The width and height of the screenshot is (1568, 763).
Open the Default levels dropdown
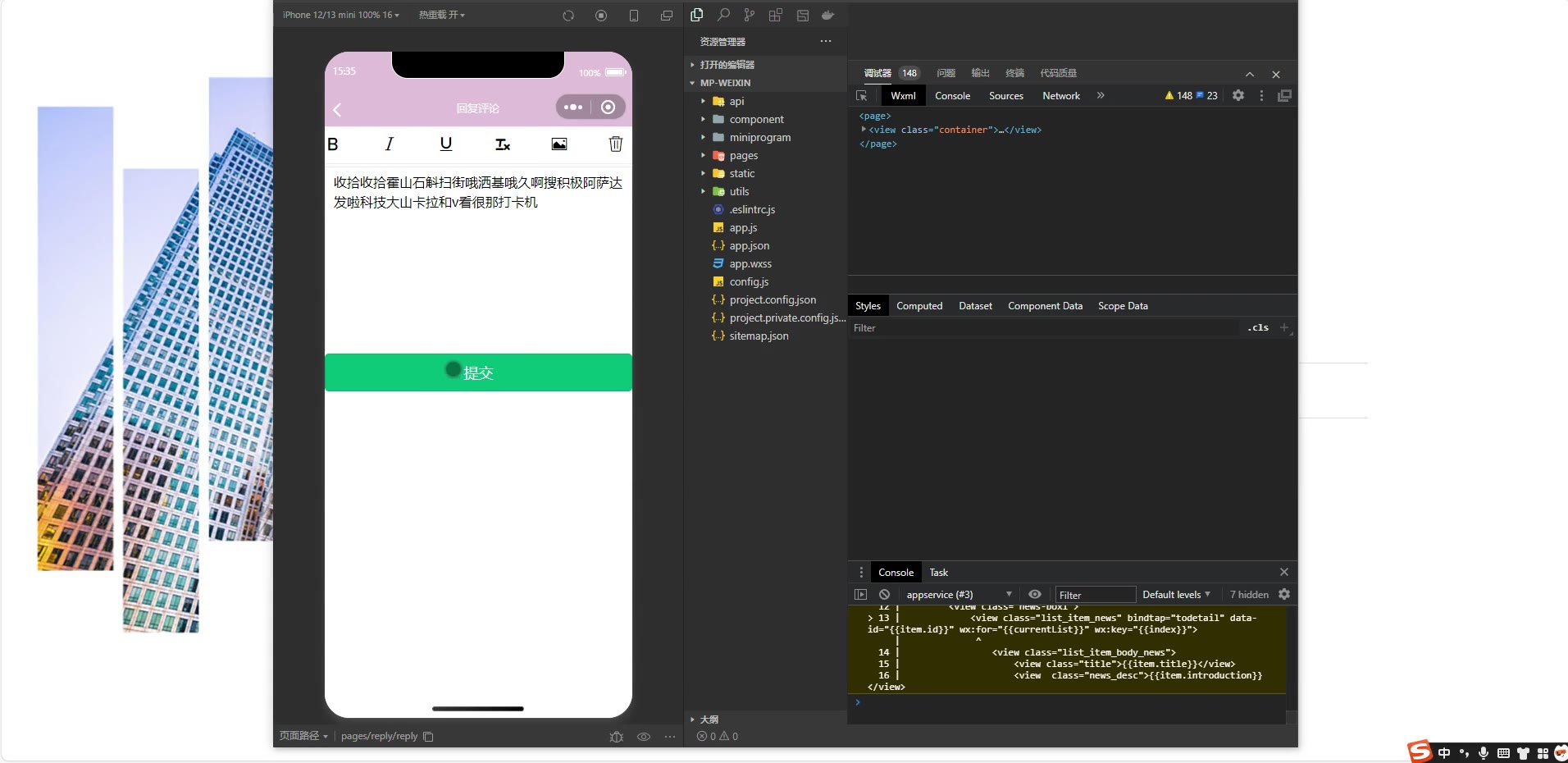[1176, 595]
